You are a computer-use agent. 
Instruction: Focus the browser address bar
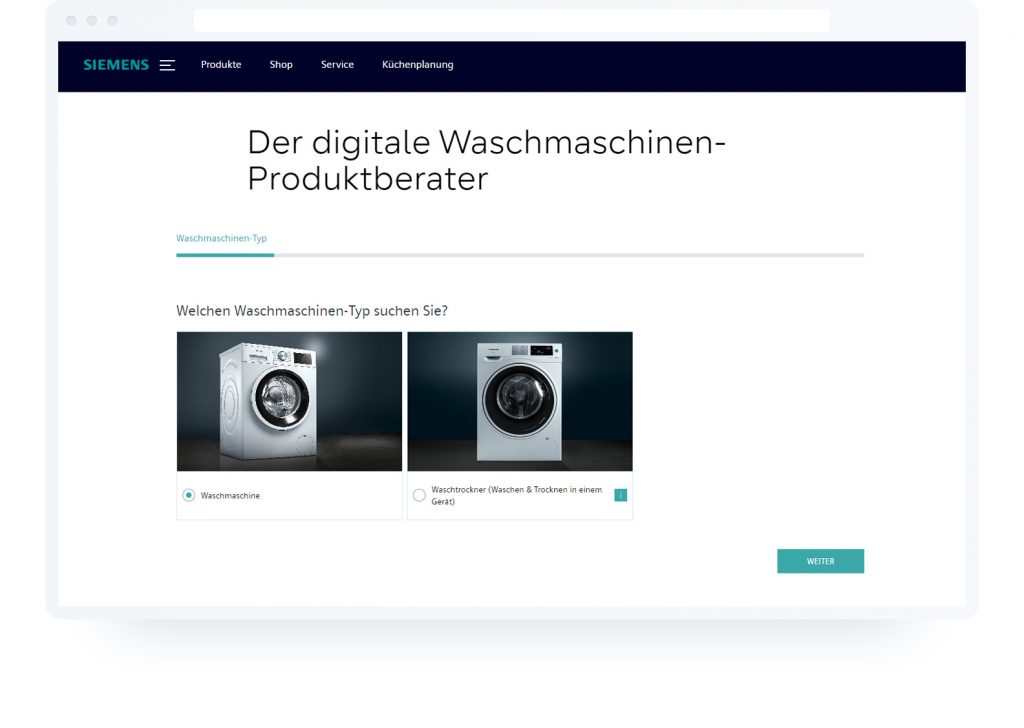[x=512, y=21]
